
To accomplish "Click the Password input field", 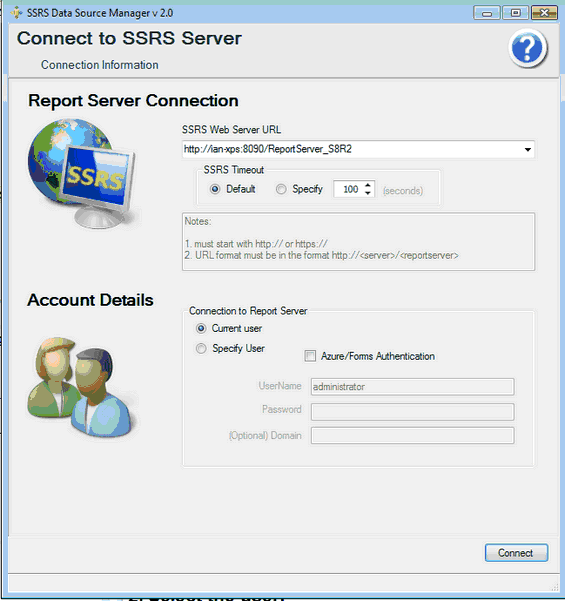I will [412, 412].
